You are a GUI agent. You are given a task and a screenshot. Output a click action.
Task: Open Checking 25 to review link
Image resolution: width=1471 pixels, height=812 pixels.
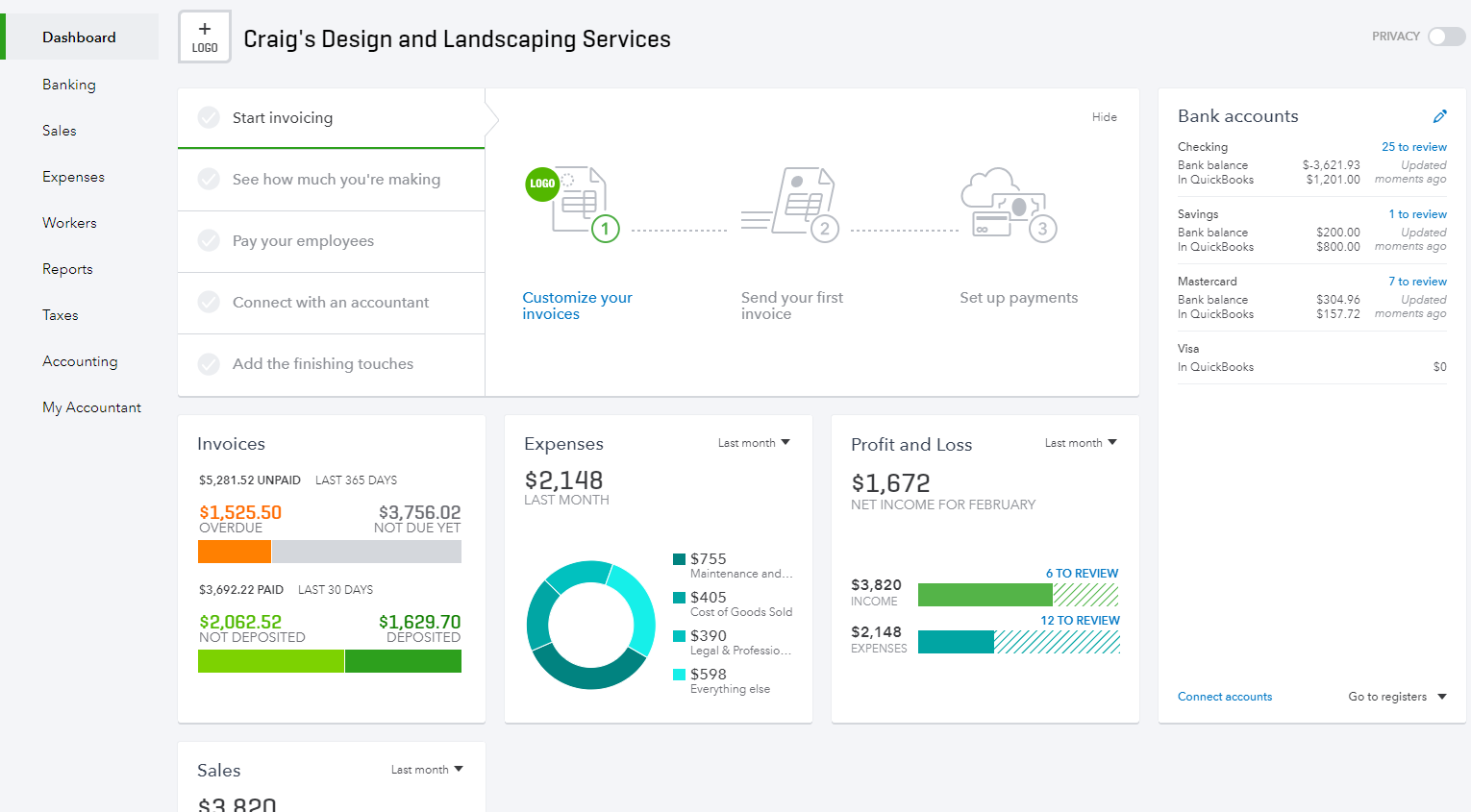(1414, 147)
